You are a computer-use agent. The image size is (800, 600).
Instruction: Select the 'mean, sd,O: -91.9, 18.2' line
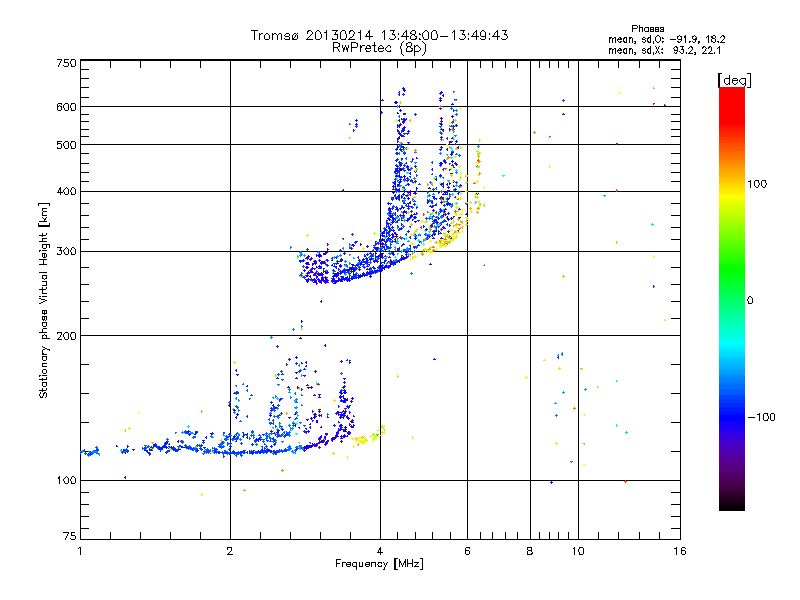pyautogui.click(x=666, y=39)
